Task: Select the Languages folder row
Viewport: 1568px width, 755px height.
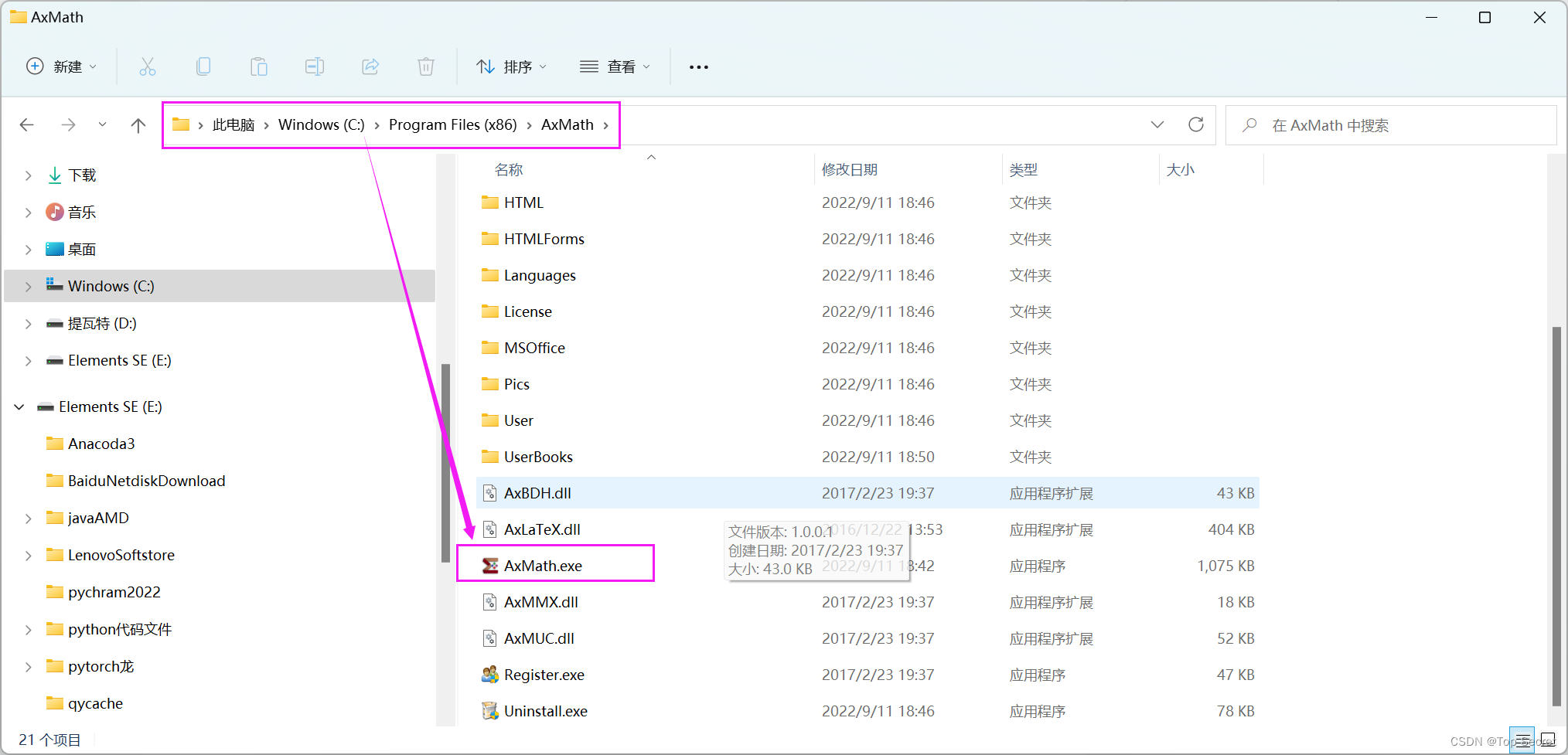Action: pos(868,275)
